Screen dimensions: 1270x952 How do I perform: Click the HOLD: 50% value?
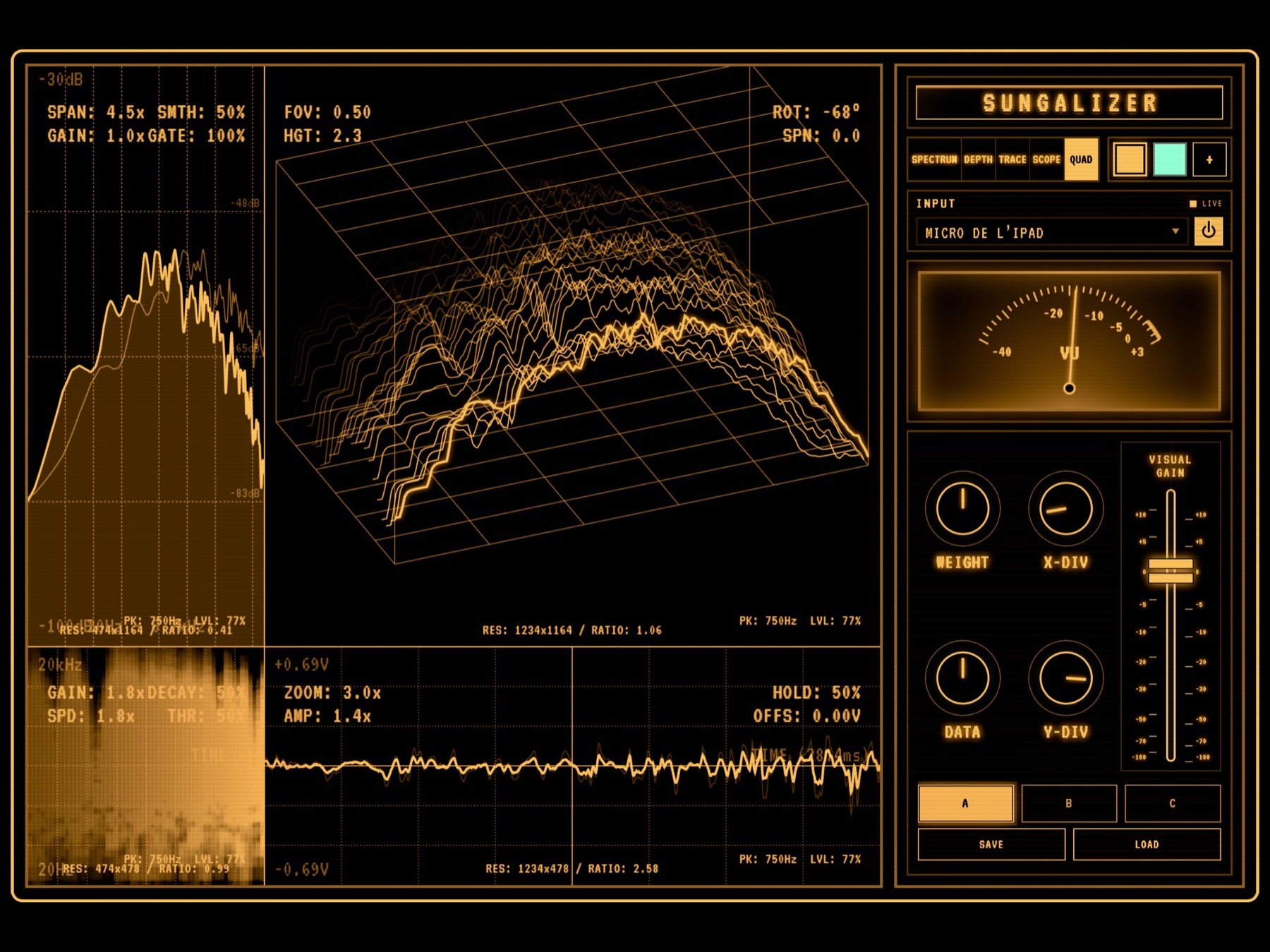816,693
